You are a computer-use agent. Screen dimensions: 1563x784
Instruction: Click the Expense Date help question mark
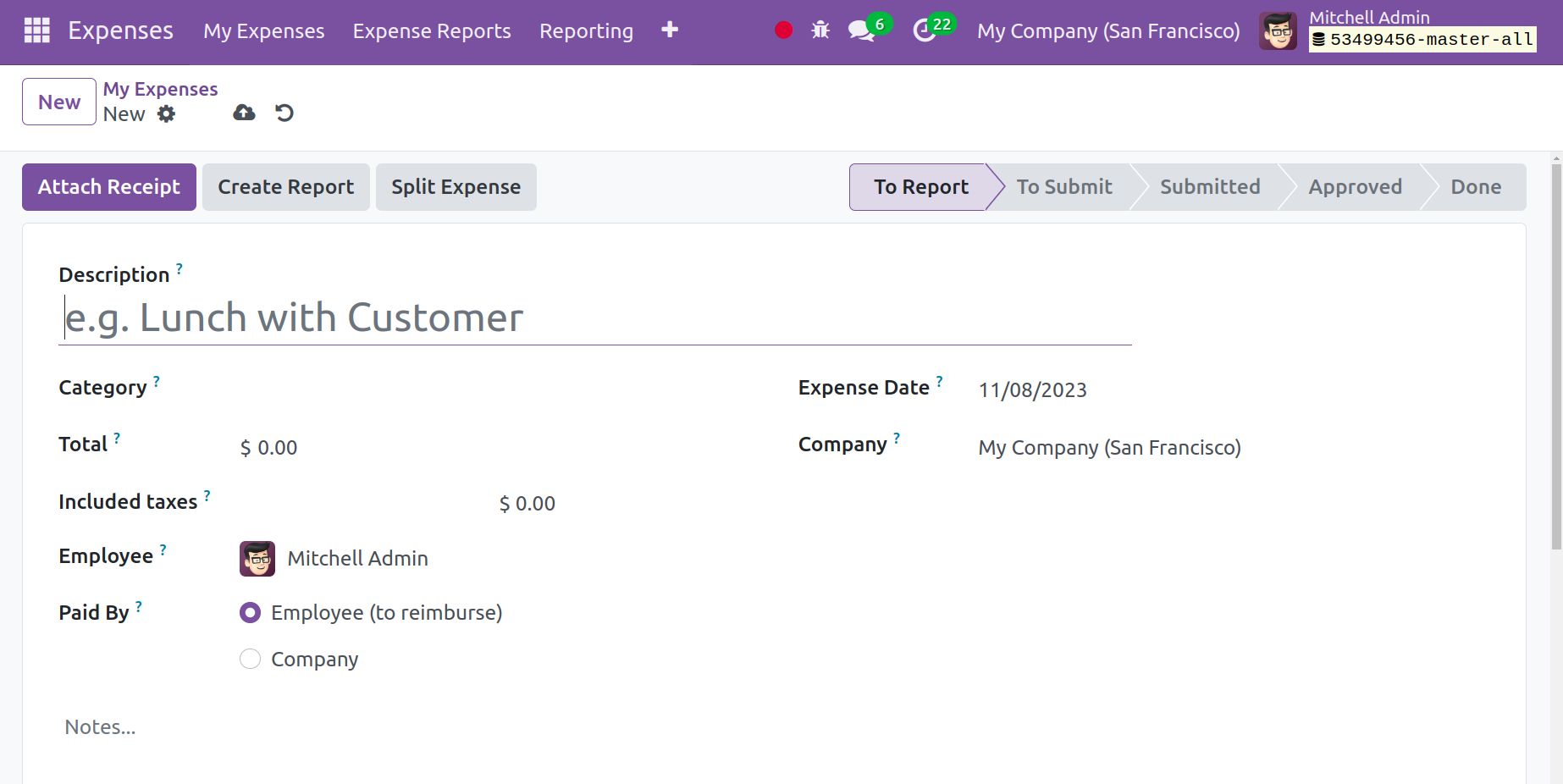tap(939, 381)
